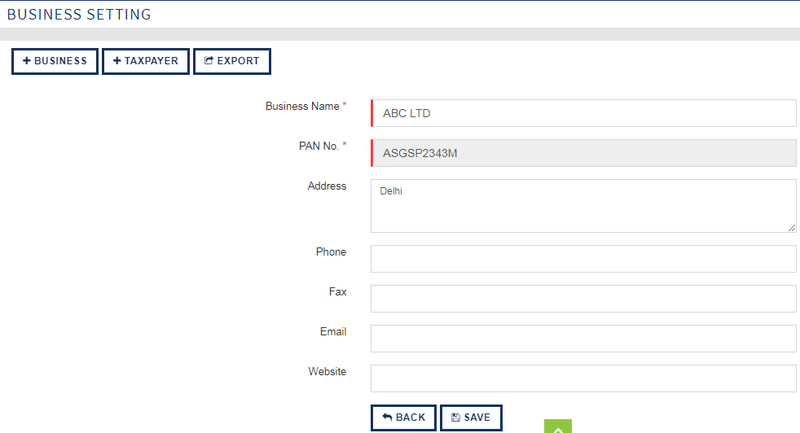Select the Phone input field

(584, 259)
